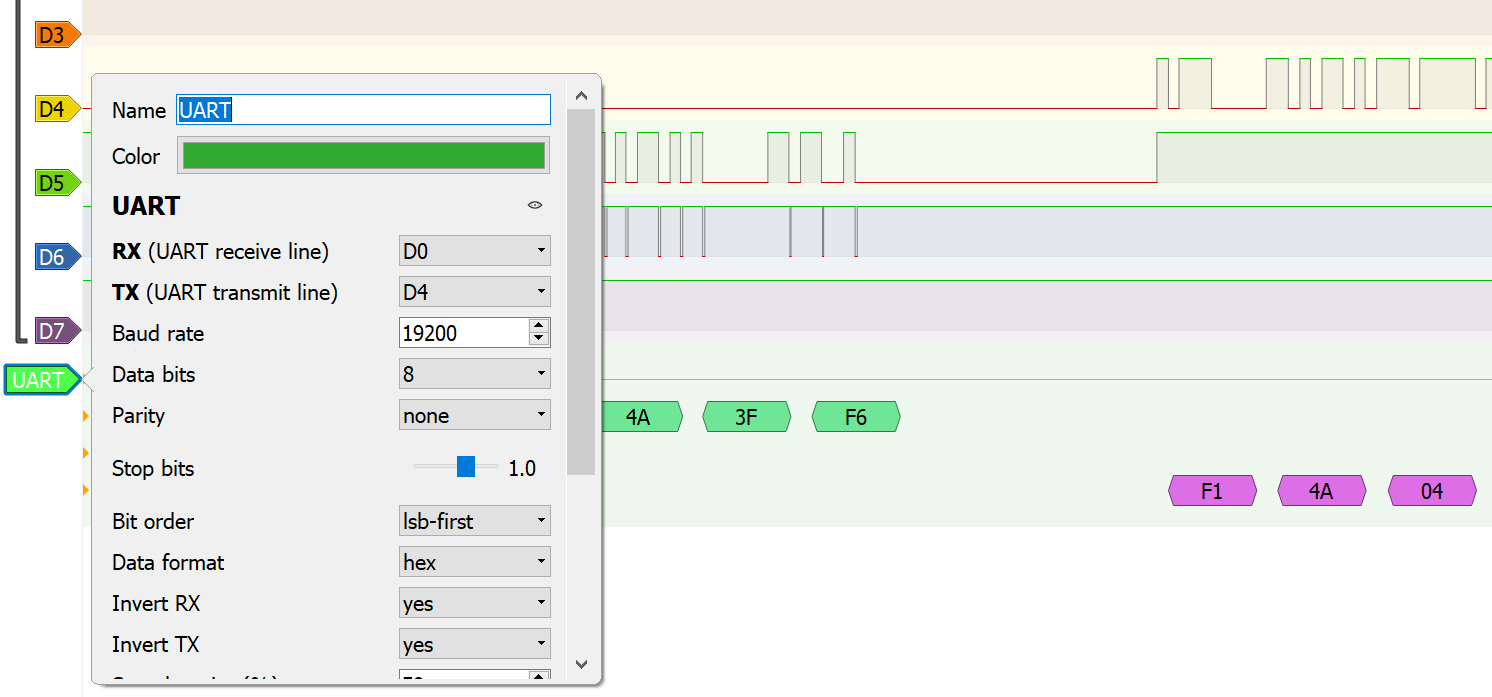Image resolution: width=1492 pixels, height=697 pixels.
Task: Increase baud rate with the stepper arrow
Action: pos(537,326)
